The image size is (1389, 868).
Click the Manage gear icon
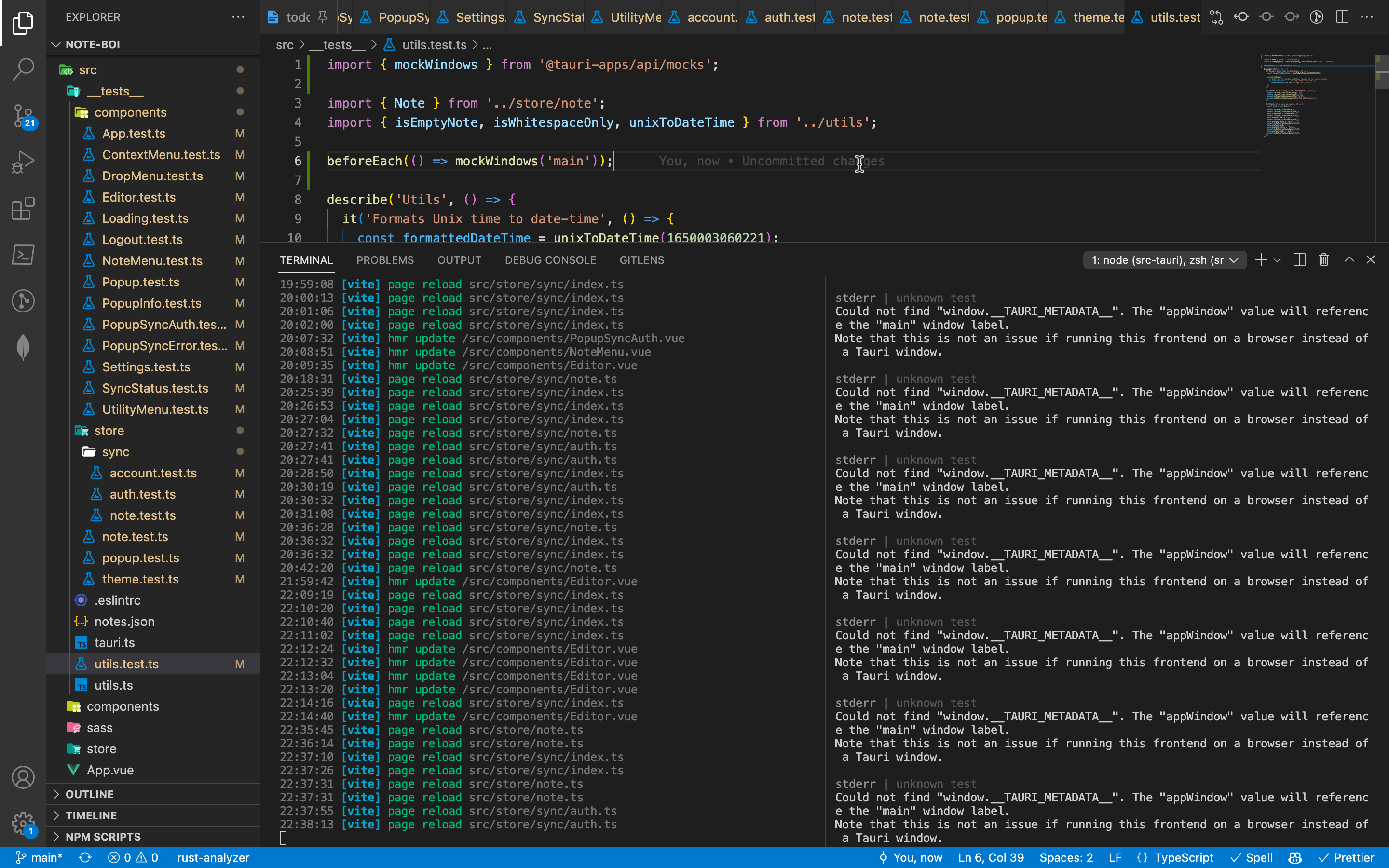(23, 823)
